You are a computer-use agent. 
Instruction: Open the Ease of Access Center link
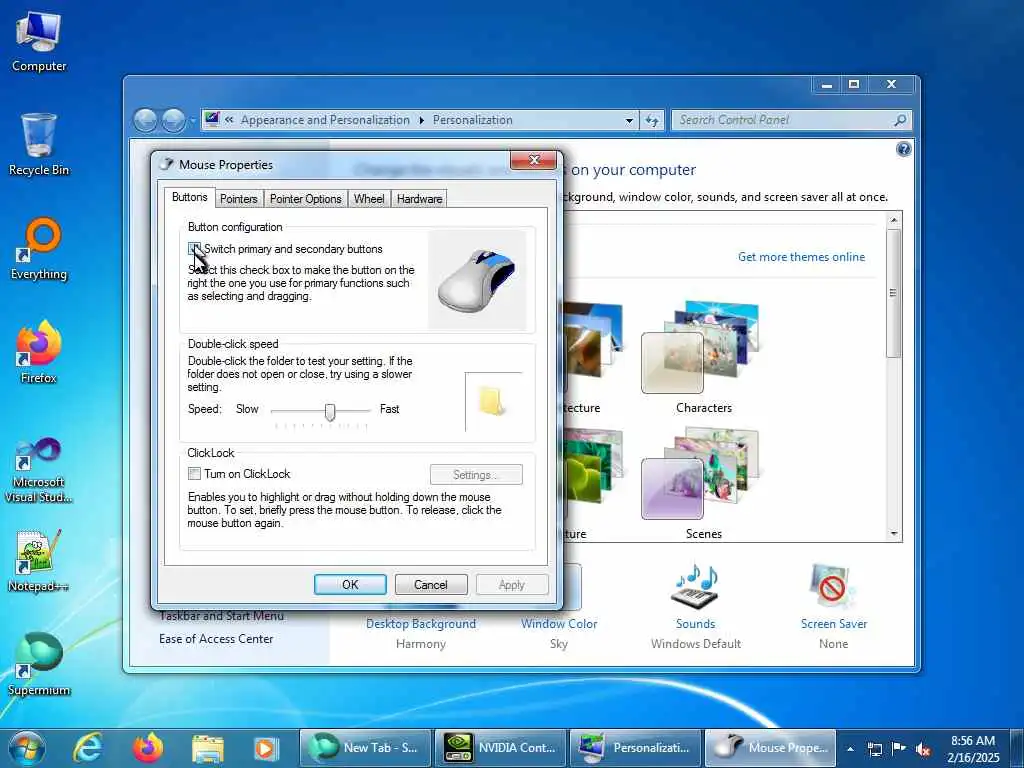coord(216,639)
